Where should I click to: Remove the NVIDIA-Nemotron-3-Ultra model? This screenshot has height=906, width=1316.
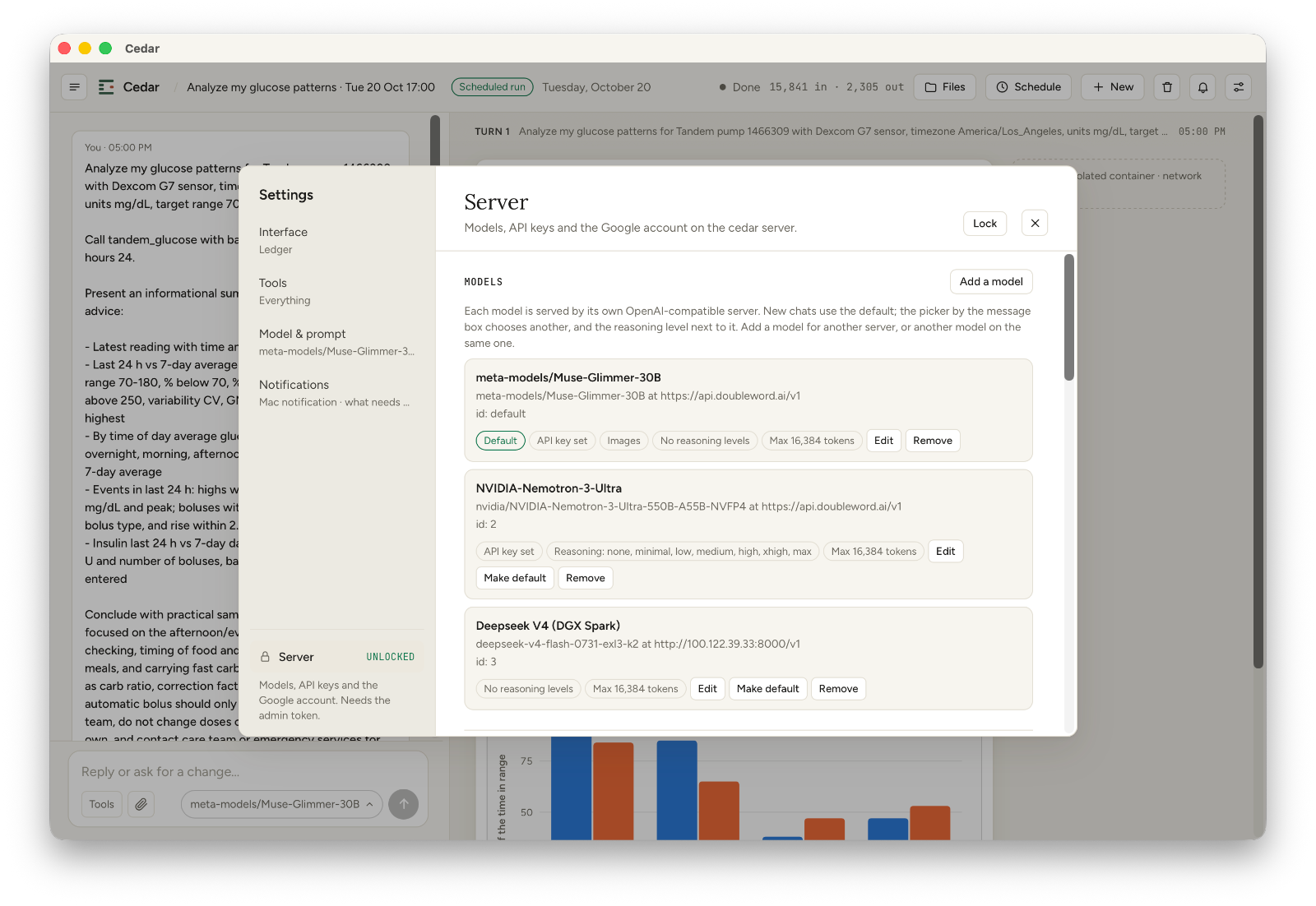585,578
